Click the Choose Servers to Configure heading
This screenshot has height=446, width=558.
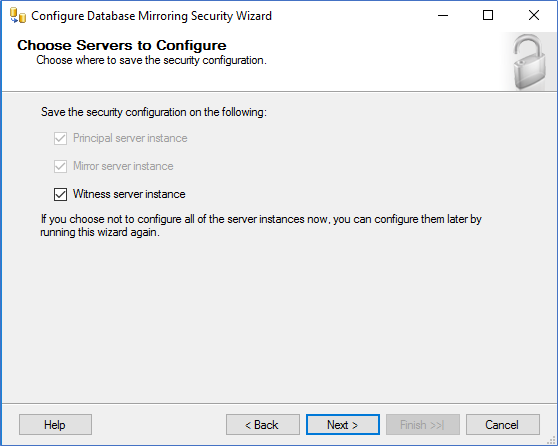tap(122, 45)
